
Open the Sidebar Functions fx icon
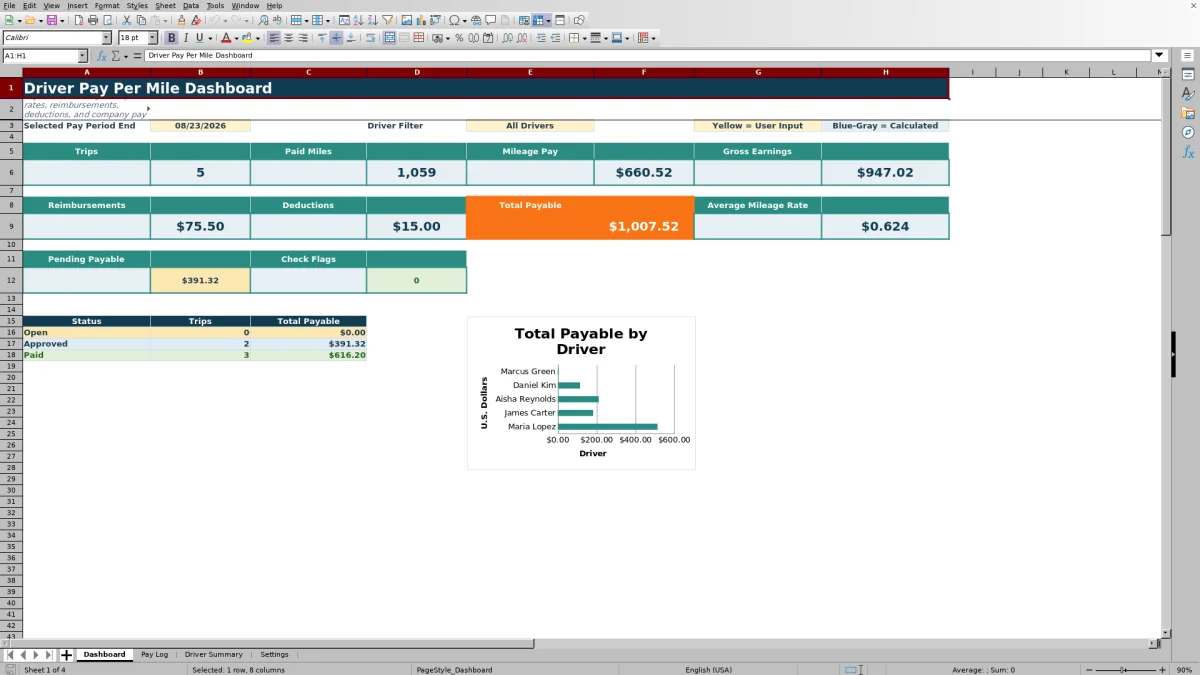point(1188,152)
